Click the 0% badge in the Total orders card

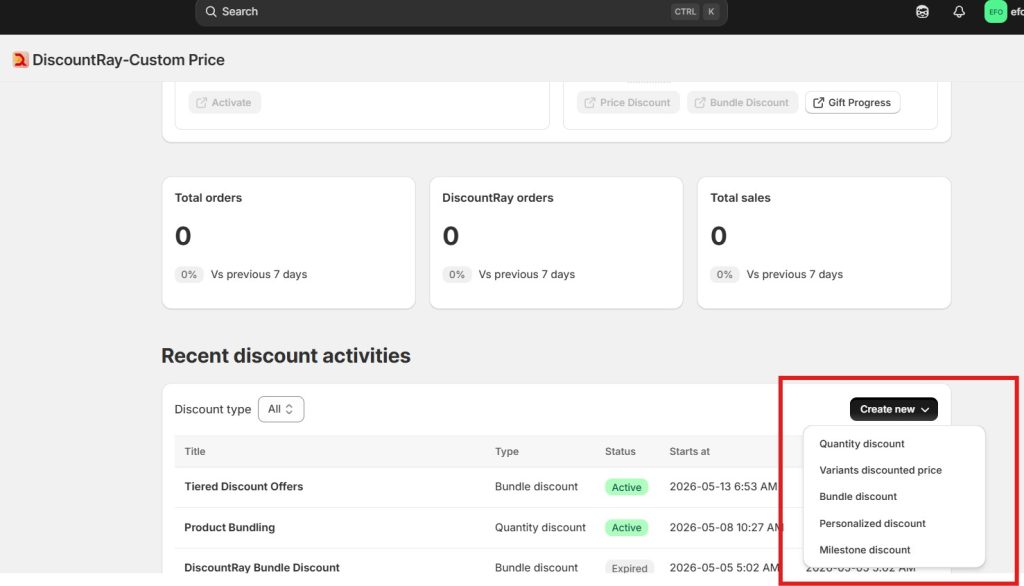189,274
